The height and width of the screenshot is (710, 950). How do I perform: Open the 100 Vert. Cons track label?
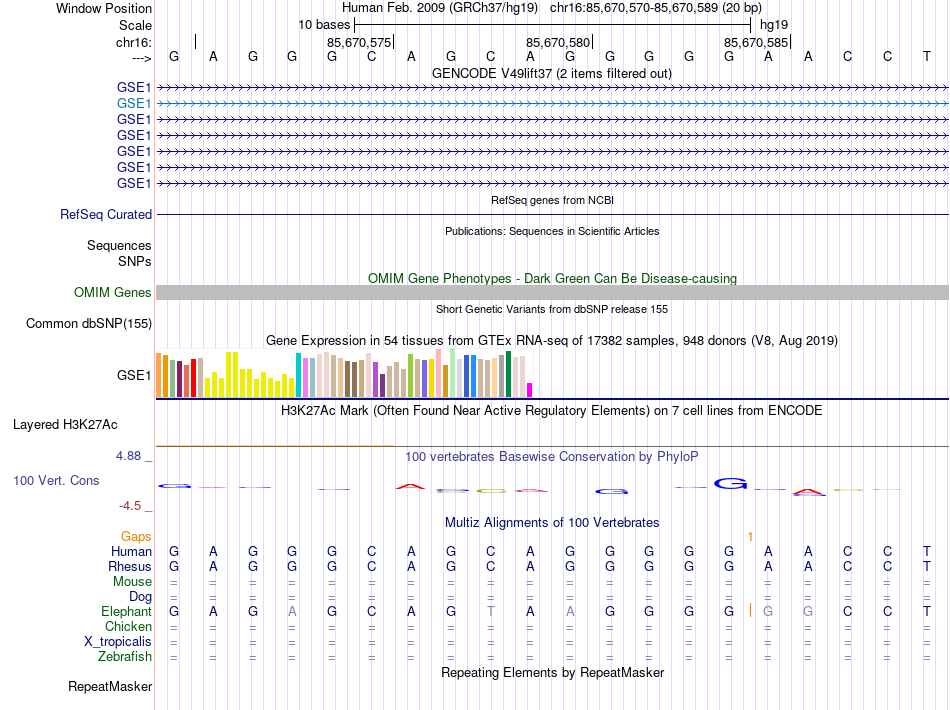pos(56,480)
